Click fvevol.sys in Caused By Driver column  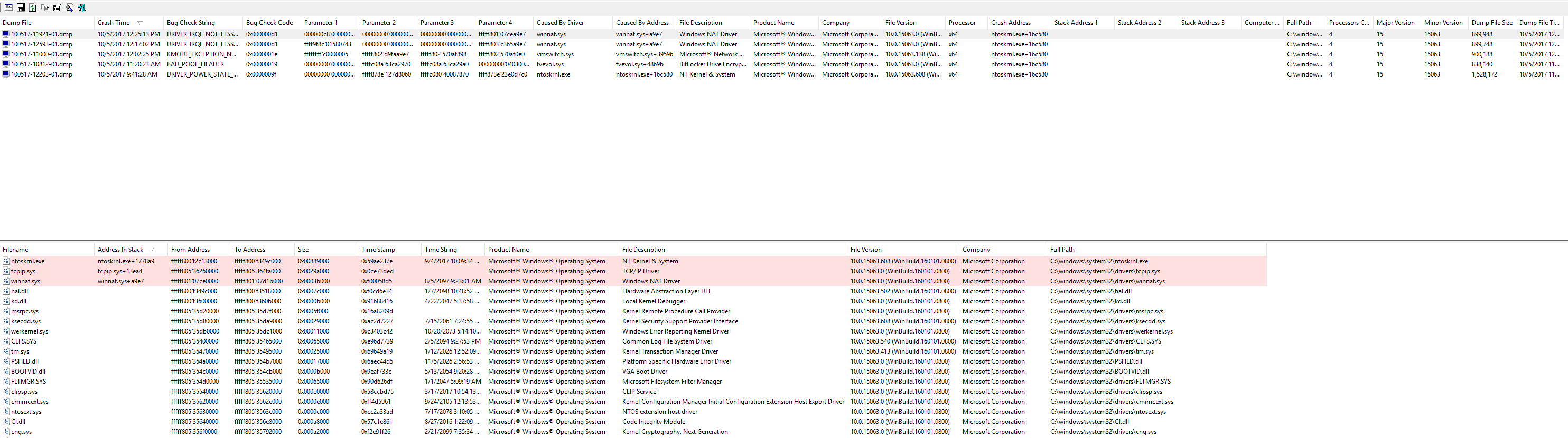pyautogui.click(x=550, y=64)
